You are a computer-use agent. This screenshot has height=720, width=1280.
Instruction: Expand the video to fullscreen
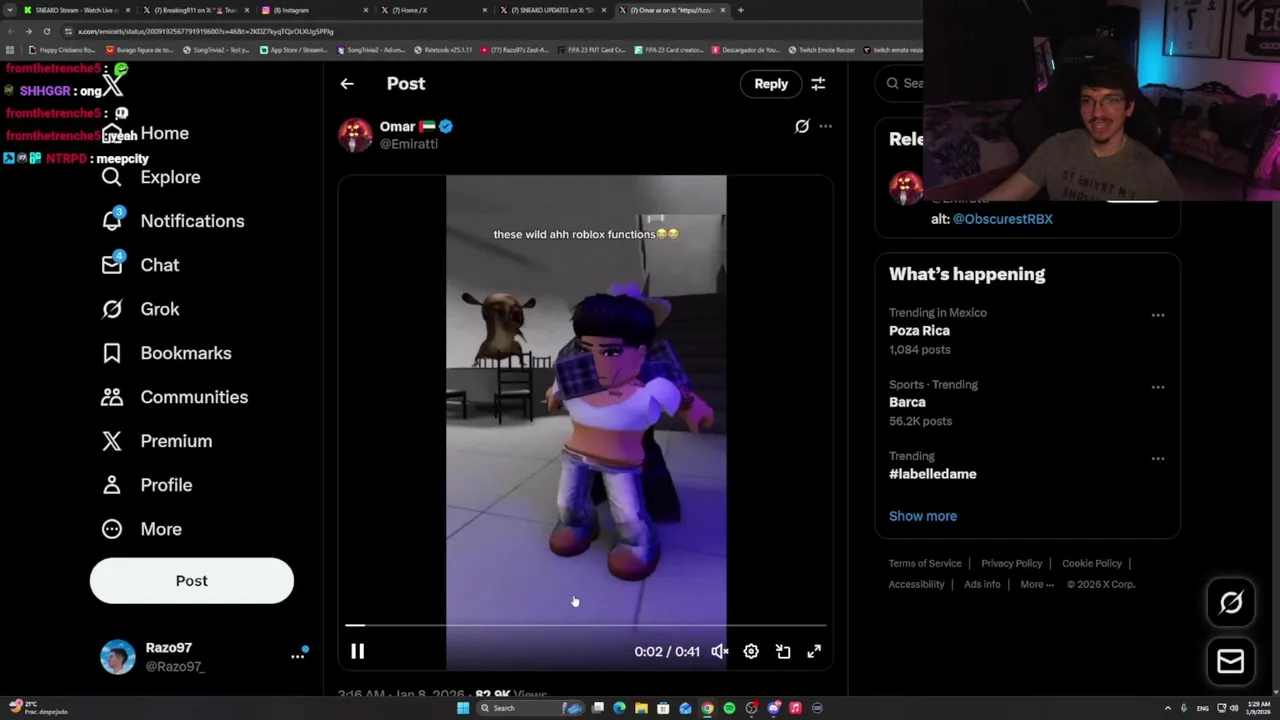click(x=814, y=651)
